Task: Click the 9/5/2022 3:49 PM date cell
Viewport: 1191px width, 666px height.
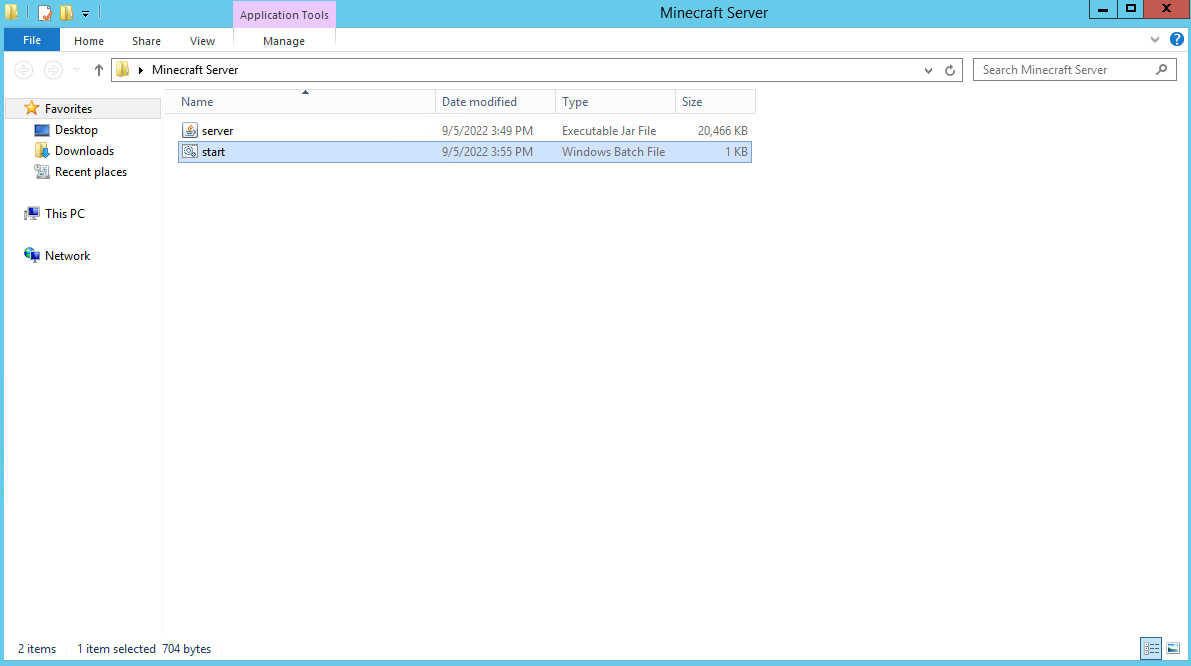Action: pos(488,131)
